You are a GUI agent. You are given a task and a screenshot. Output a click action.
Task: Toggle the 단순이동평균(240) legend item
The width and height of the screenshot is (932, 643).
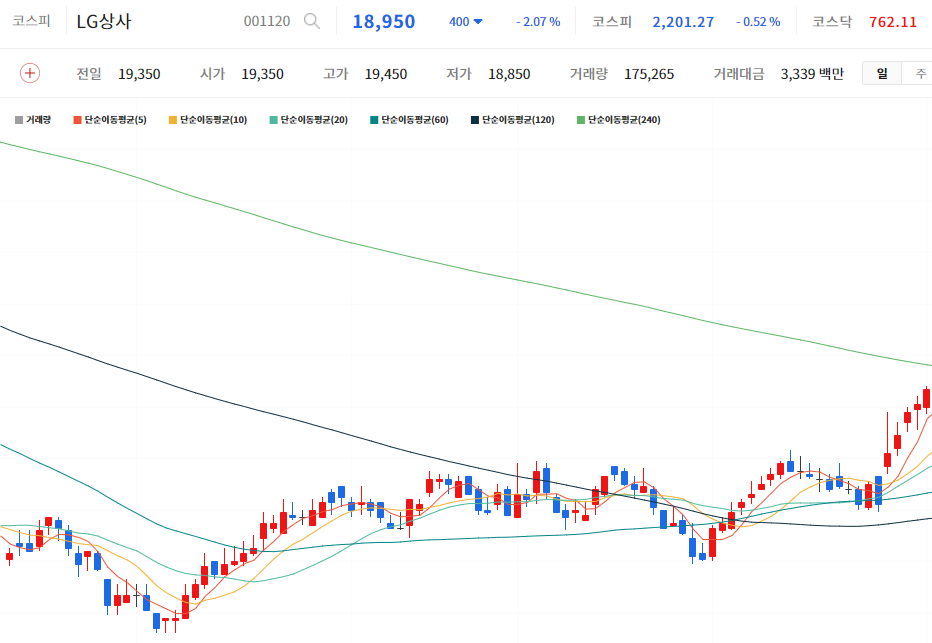[x=619, y=119]
